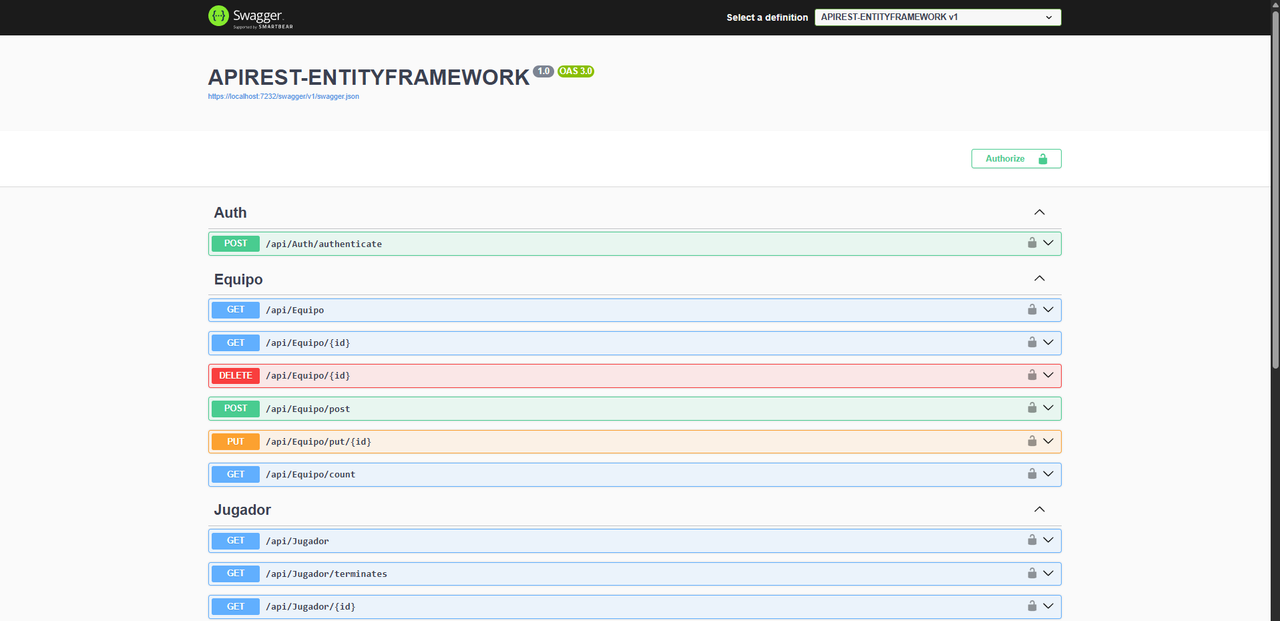1280x621 pixels.
Task: Click lock icon on GET /api/Equipo/{id}
Action: click(x=1032, y=342)
